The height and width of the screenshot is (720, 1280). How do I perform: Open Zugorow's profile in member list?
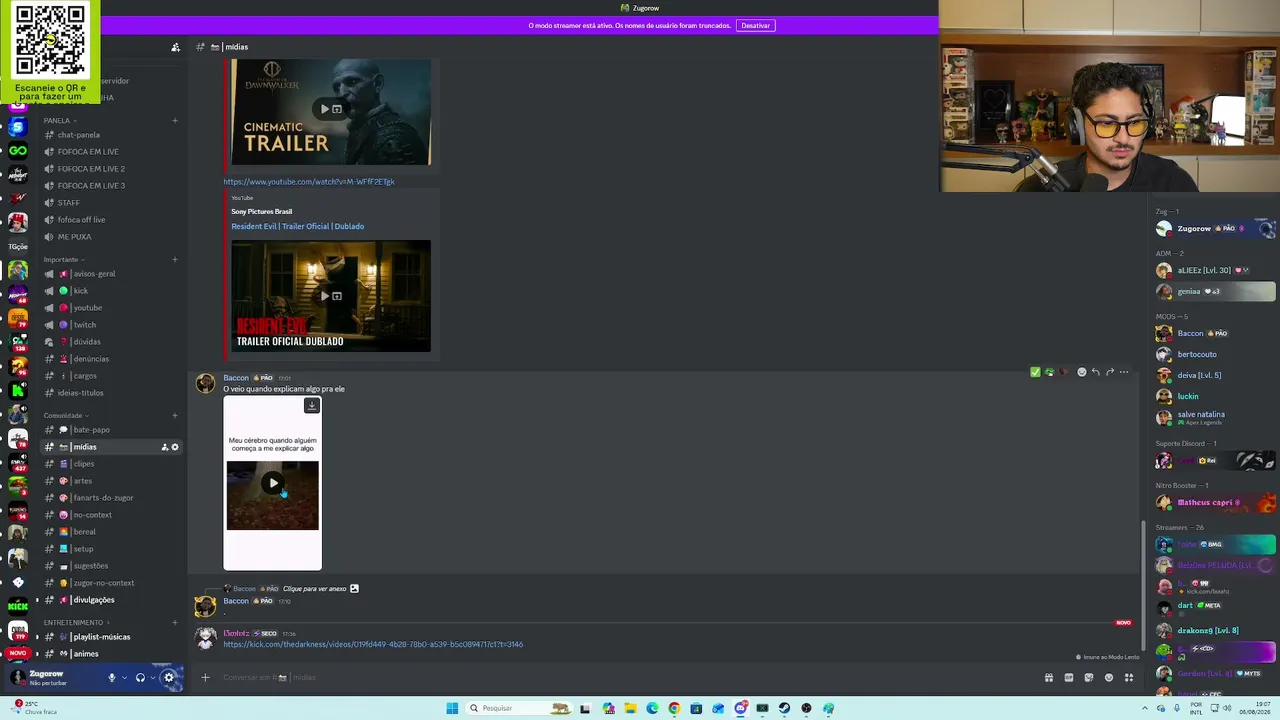(x=1215, y=229)
